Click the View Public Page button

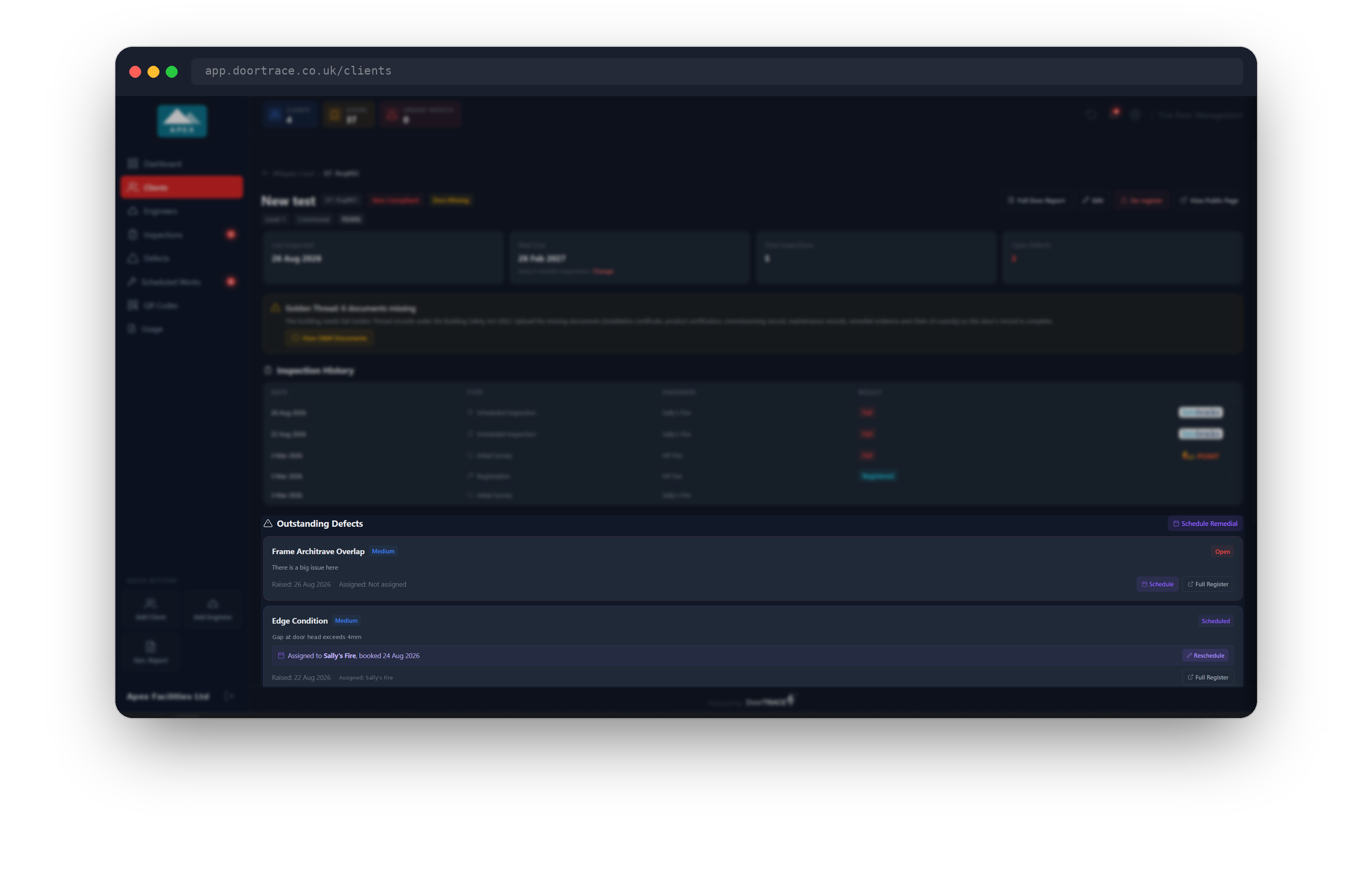(1209, 201)
